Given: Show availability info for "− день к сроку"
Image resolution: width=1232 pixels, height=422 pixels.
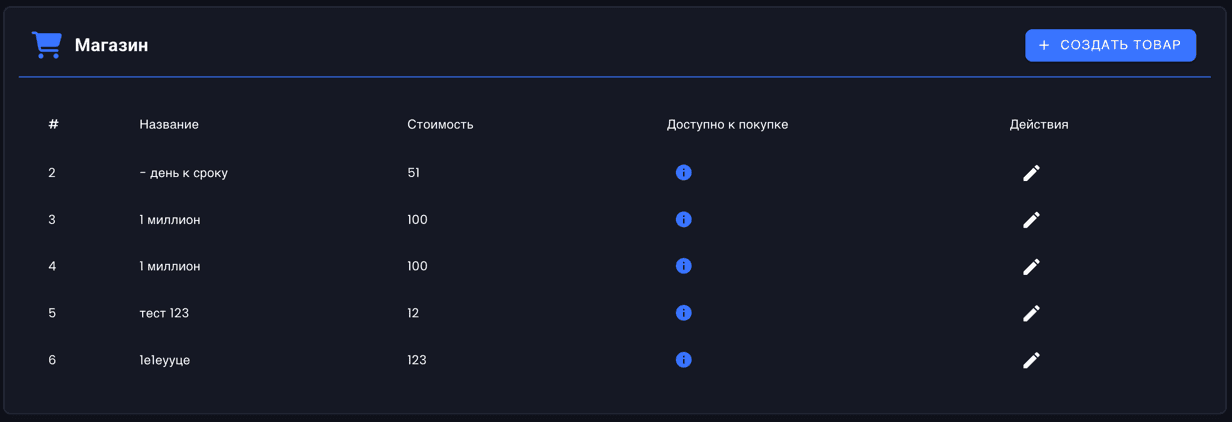Looking at the screenshot, I should [x=683, y=173].
